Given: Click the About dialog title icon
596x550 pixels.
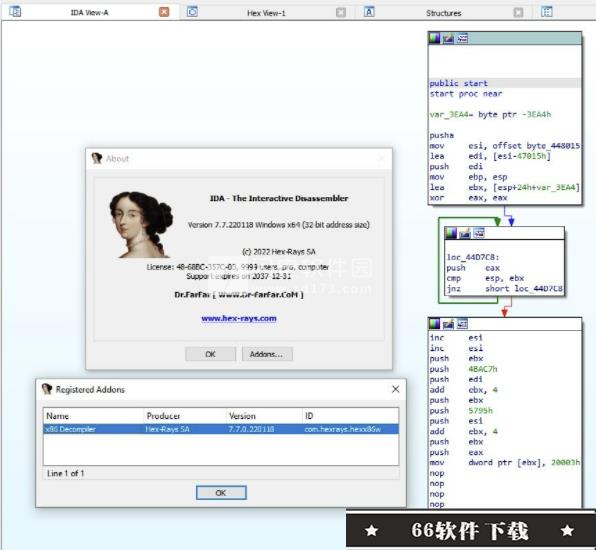Looking at the screenshot, I should [97, 158].
